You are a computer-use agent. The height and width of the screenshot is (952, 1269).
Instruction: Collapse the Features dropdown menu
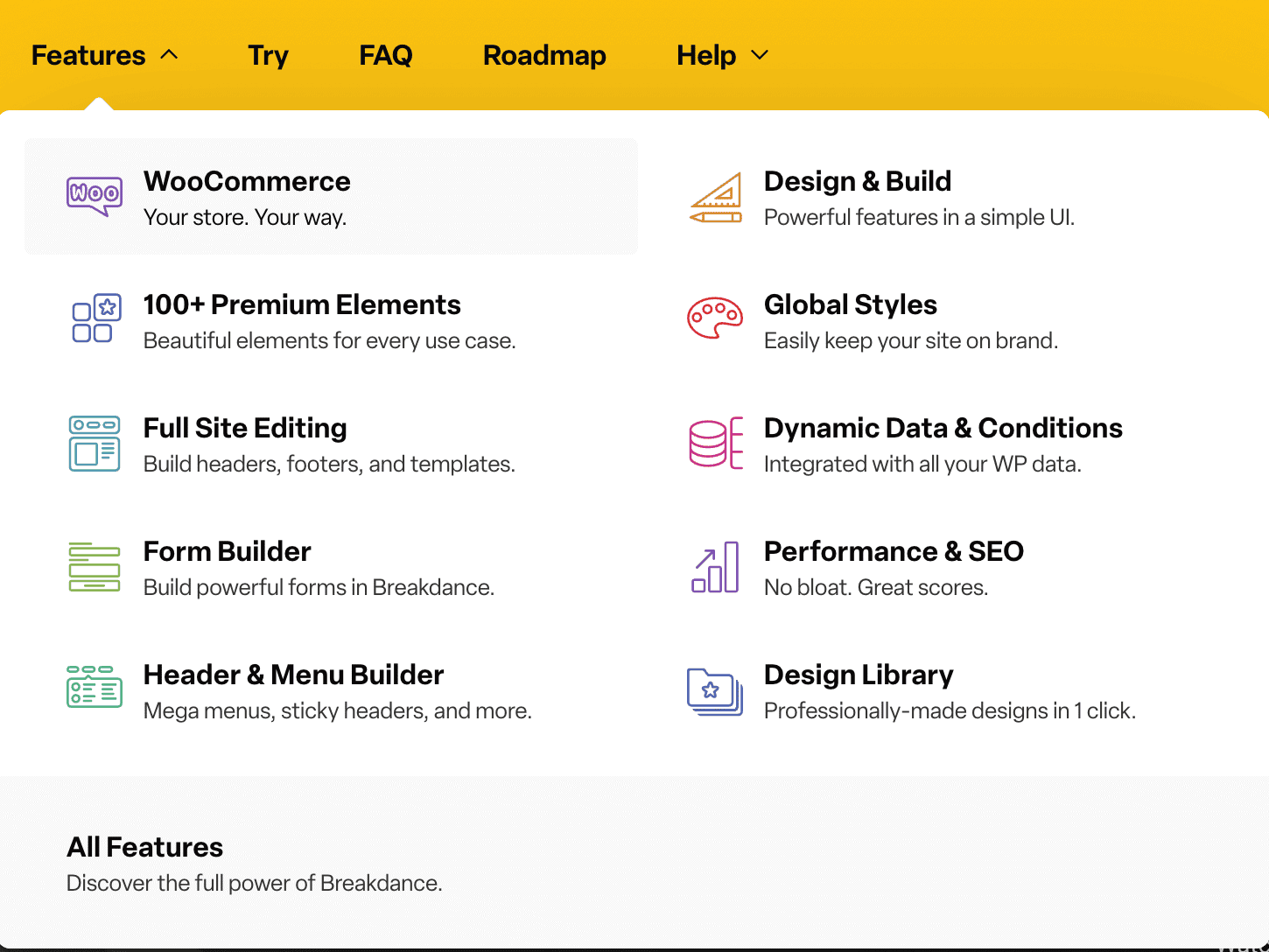click(104, 56)
